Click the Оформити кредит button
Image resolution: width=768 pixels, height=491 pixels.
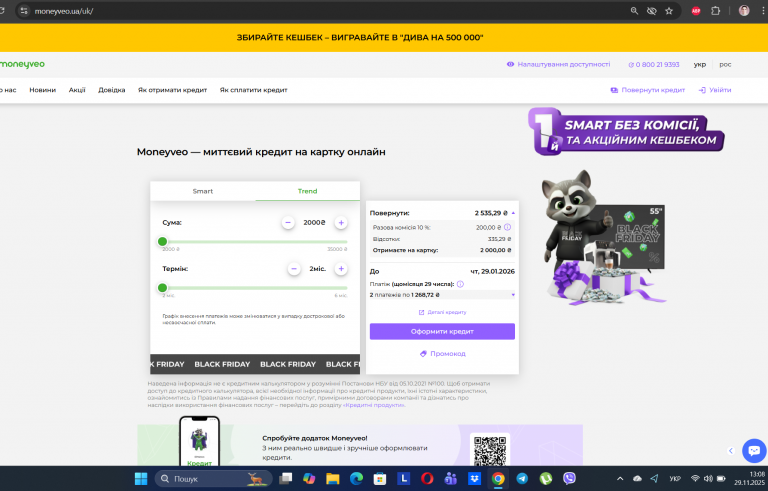click(x=442, y=331)
